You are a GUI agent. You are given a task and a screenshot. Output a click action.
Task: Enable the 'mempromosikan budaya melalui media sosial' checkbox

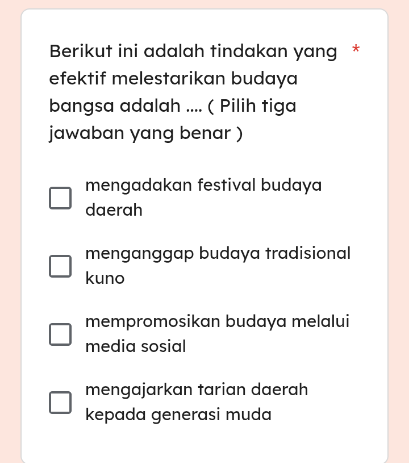[x=60, y=334]
